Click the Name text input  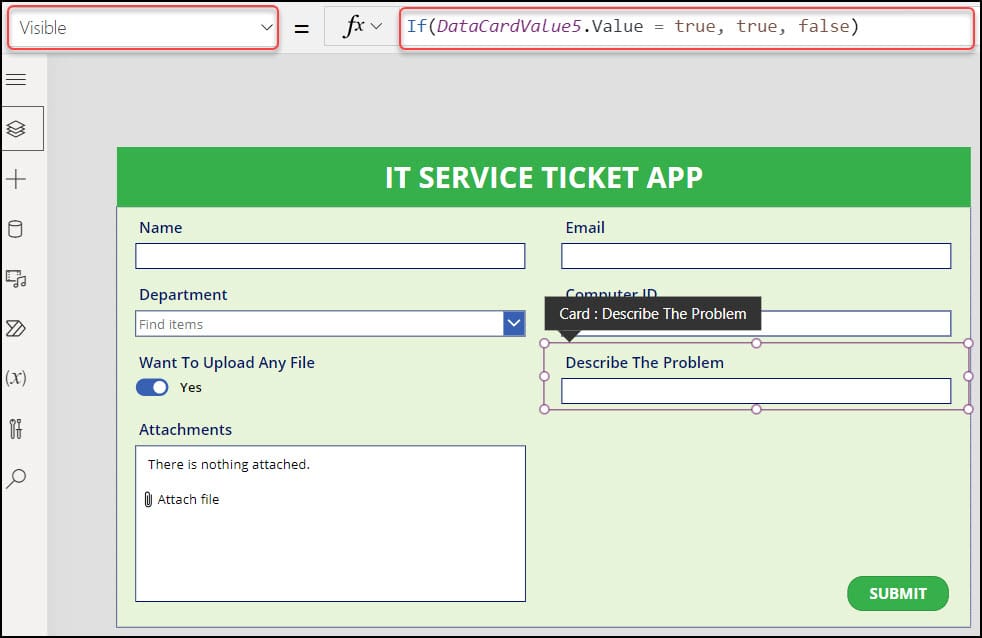coord(330,256)
